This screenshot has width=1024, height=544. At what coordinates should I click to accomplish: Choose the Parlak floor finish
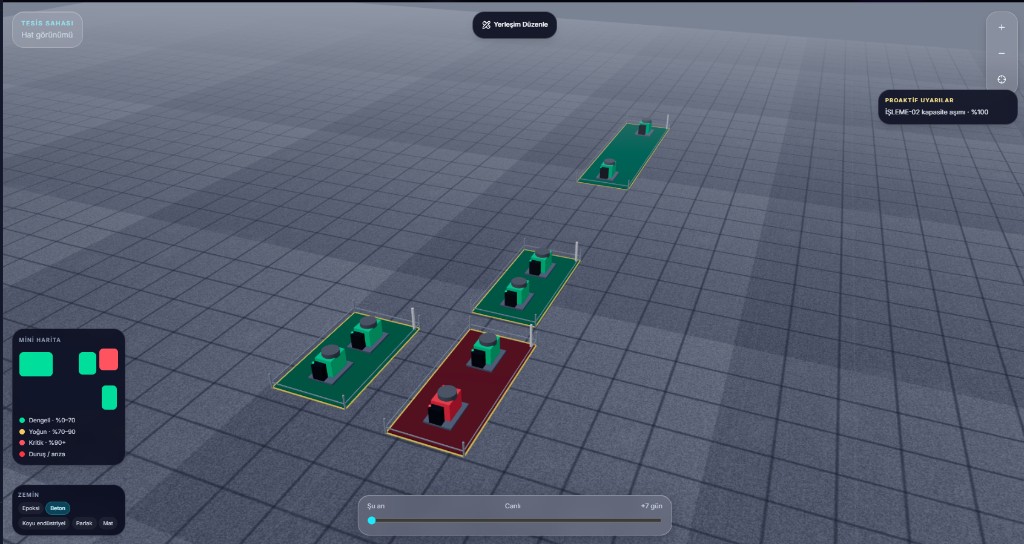(84, 523)
